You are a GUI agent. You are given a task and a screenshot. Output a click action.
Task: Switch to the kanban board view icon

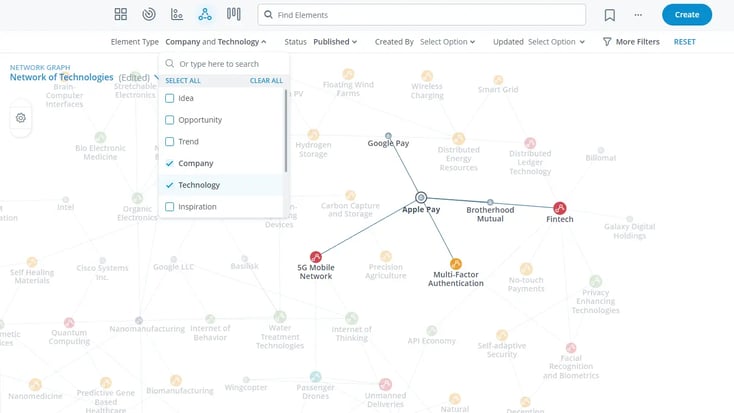click(x=234, y=14)
